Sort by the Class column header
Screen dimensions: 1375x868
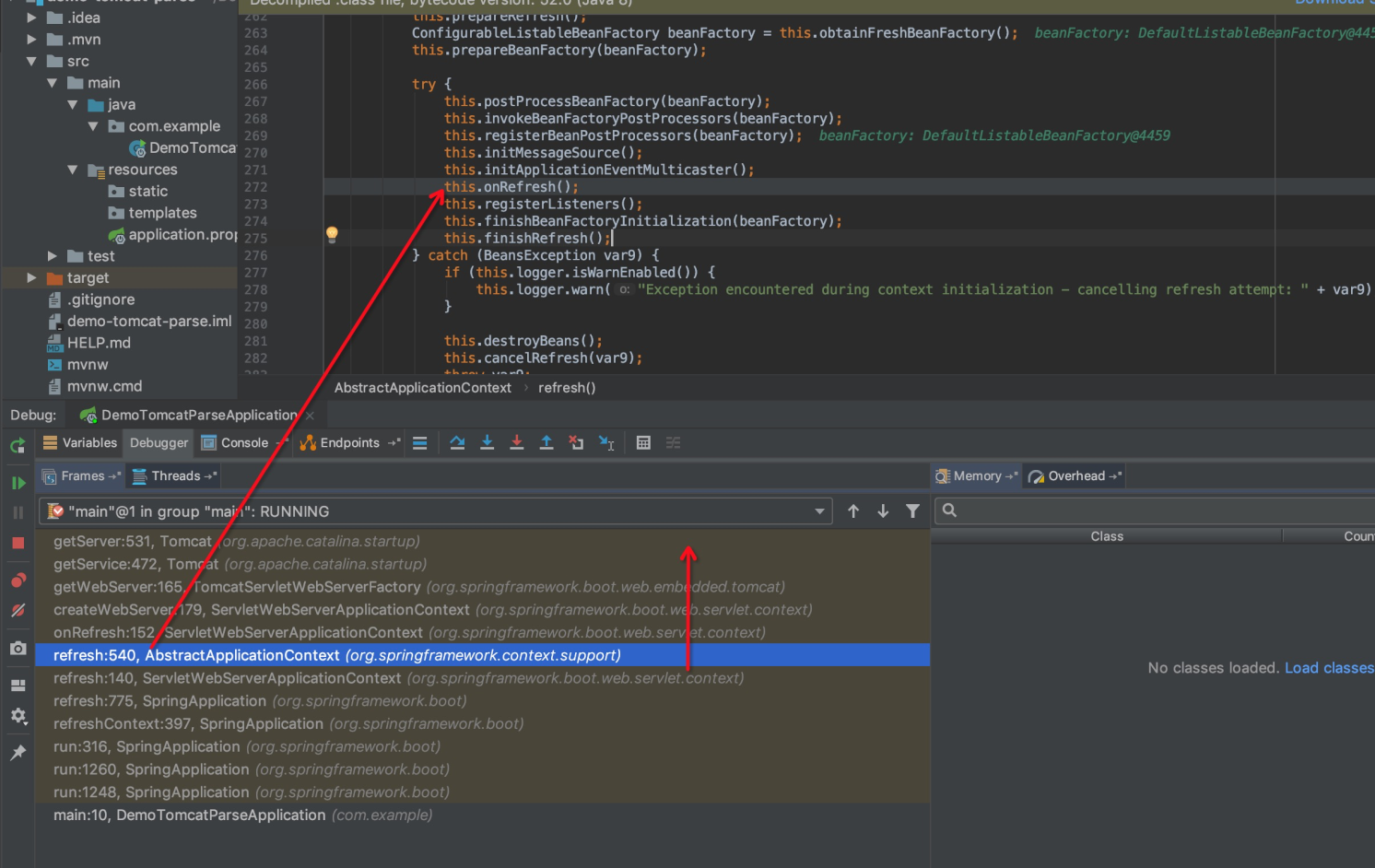[1107, 536]
